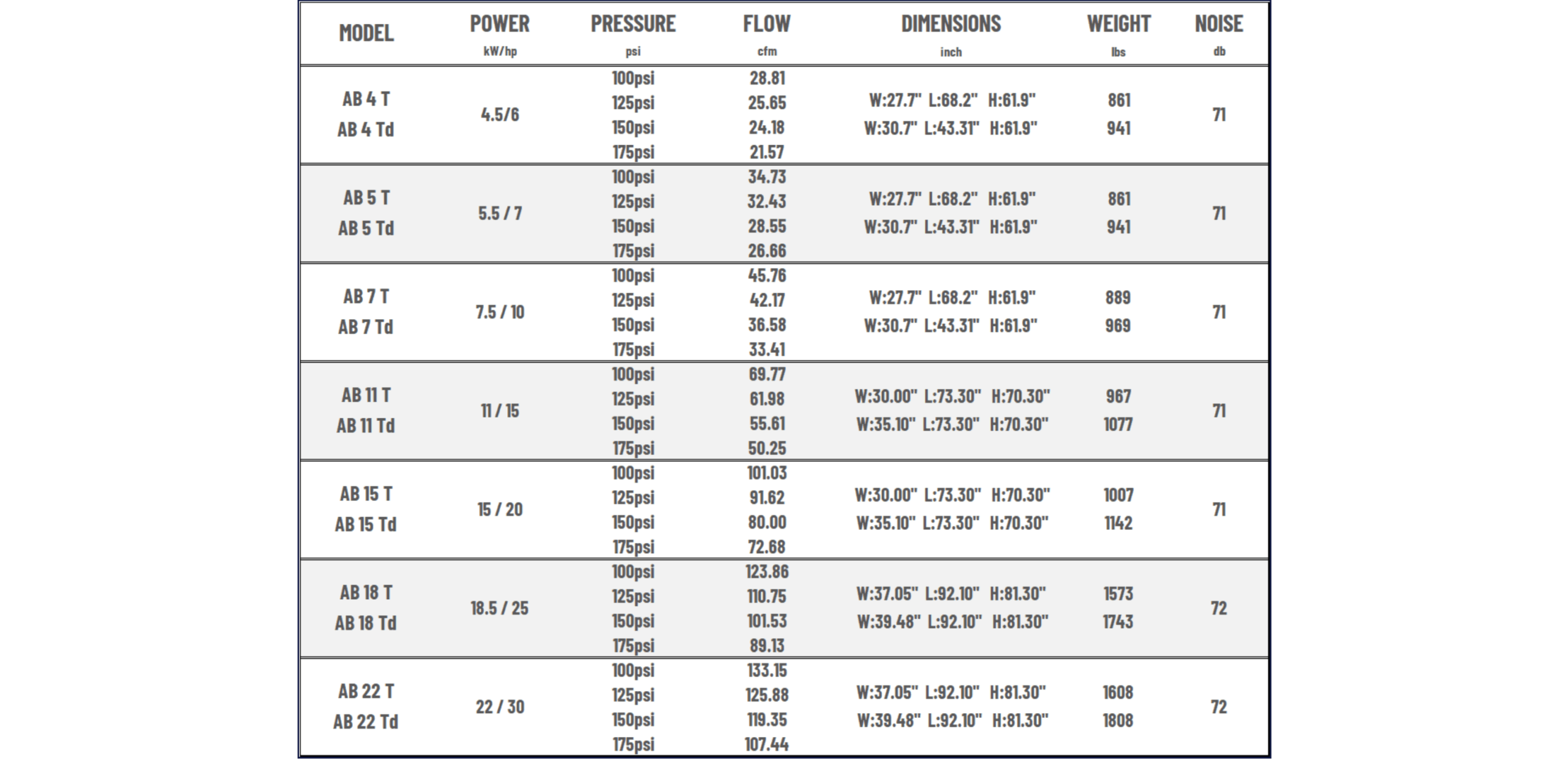Click the FLOW cfm column header

[x=767, y=34]
